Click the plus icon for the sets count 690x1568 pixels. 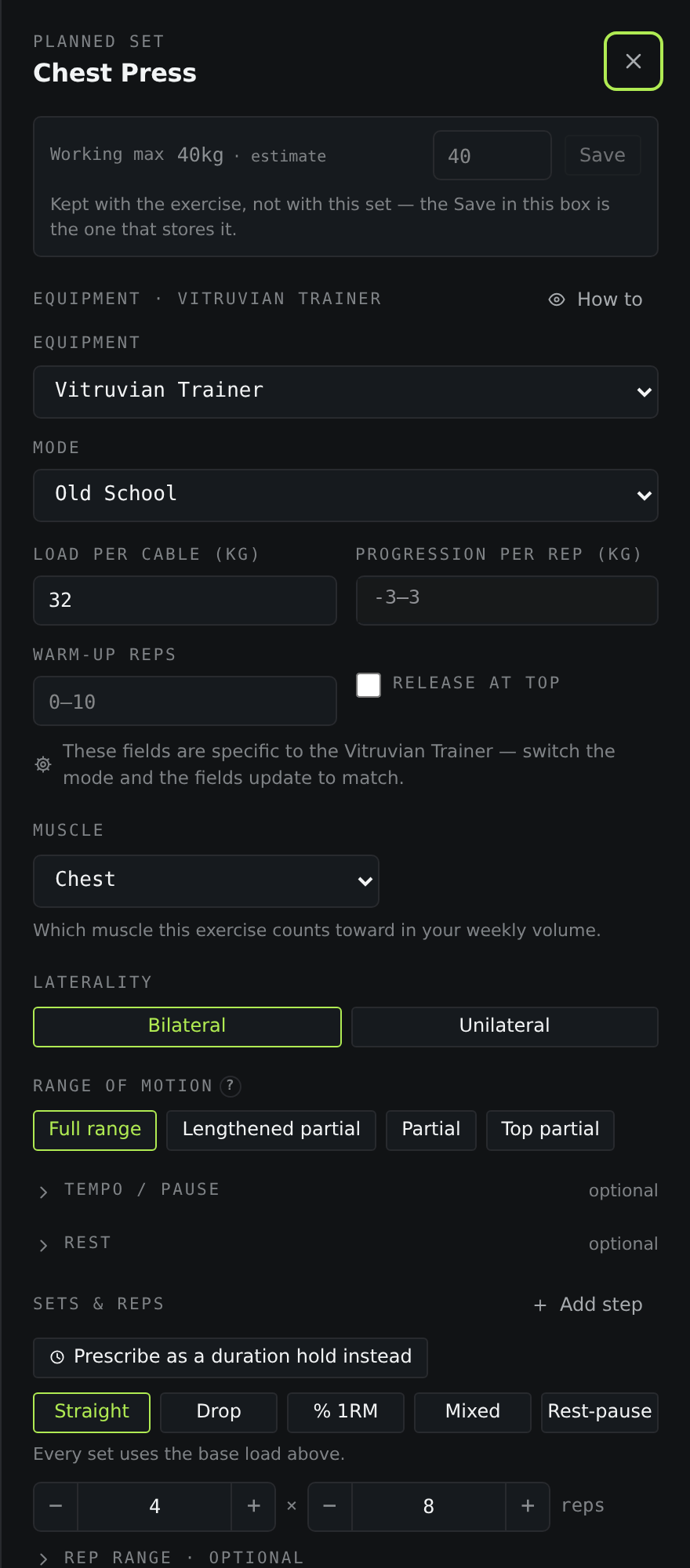click(x=253, y=1506)
